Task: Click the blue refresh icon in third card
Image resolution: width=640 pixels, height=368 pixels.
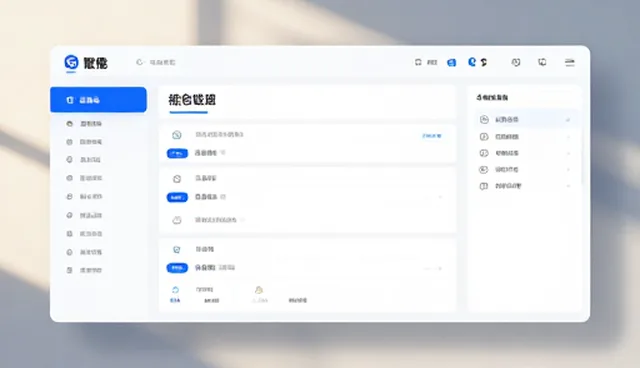Action: click(175, 290)
